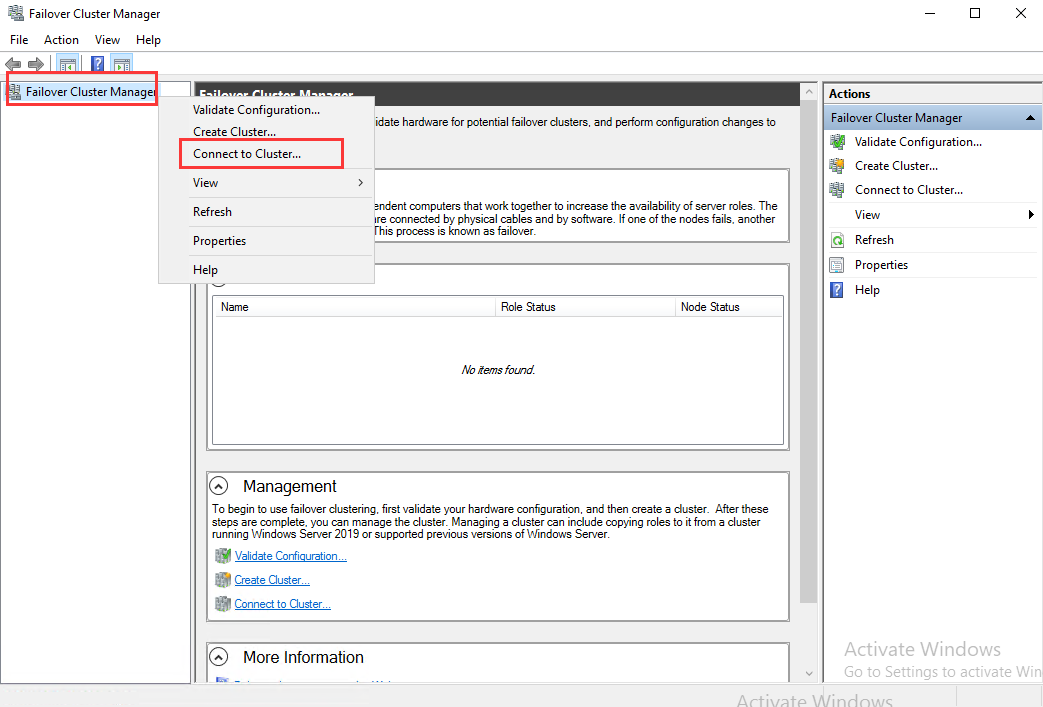Click the green Refresh icon in the Actions pane
Viewport: 1043px width, 707px height.
point(837,240)
